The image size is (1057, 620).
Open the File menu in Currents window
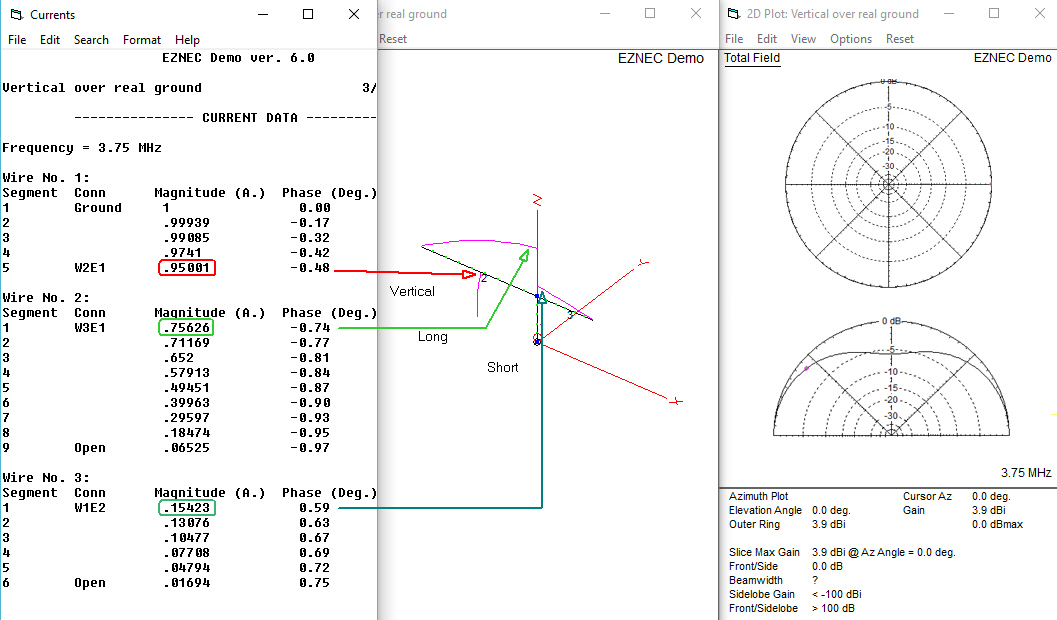click(17, 40)
